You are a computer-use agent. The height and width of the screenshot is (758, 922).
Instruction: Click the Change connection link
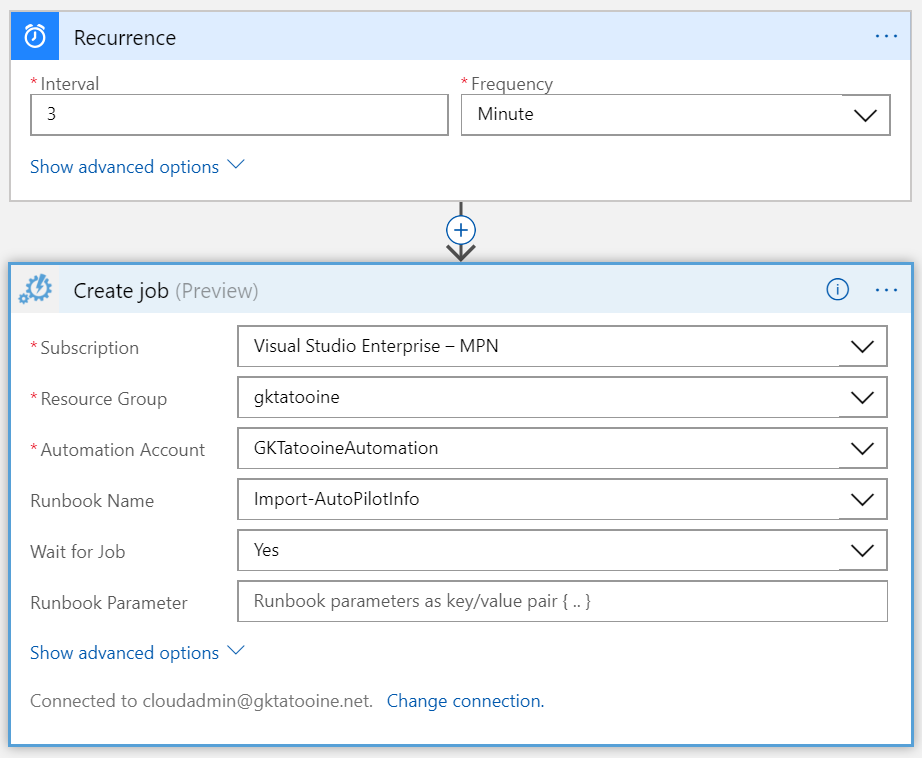pyautogui.click(x=465, y=701)
